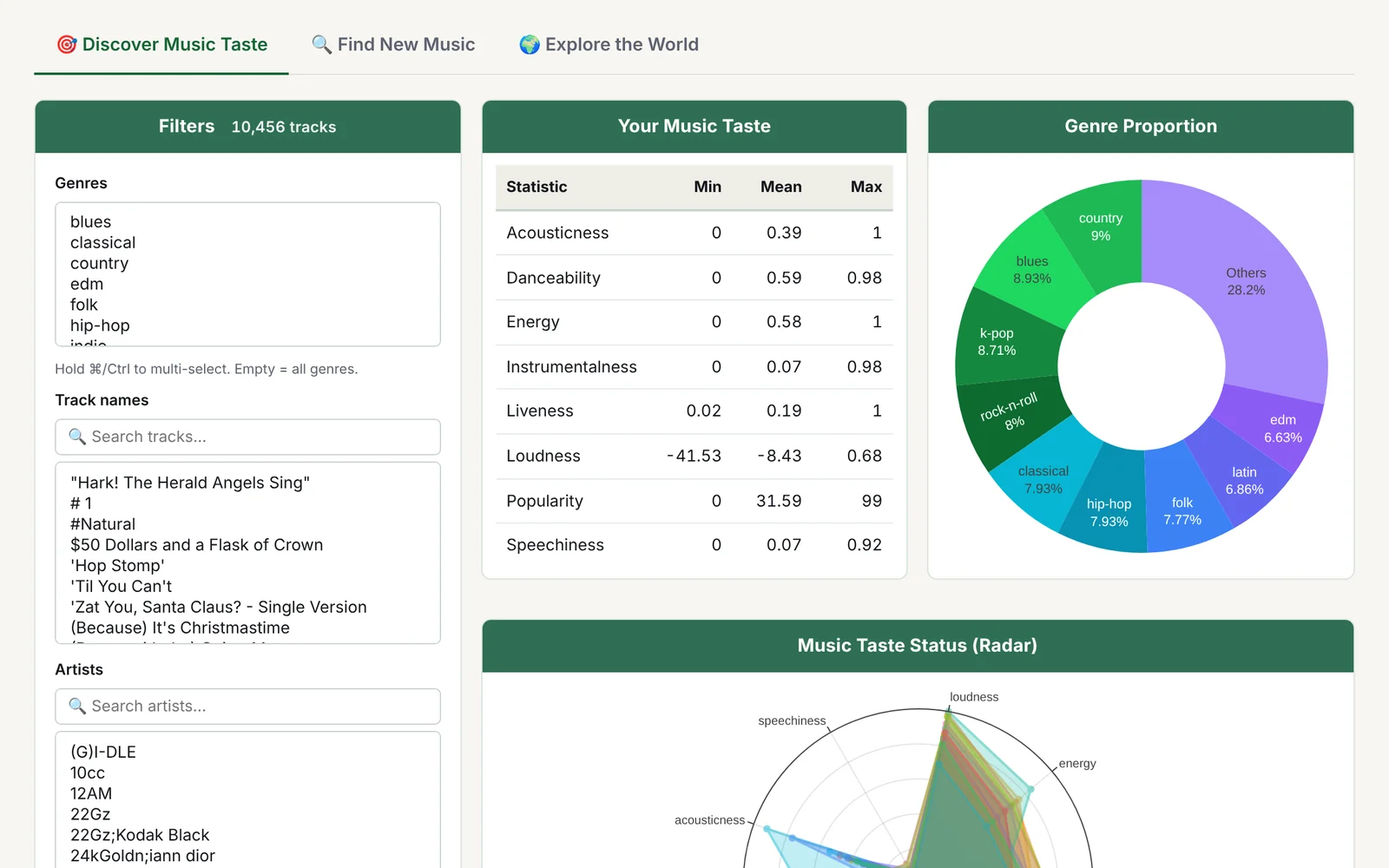Select blues in the Genres list

[247, 222]
